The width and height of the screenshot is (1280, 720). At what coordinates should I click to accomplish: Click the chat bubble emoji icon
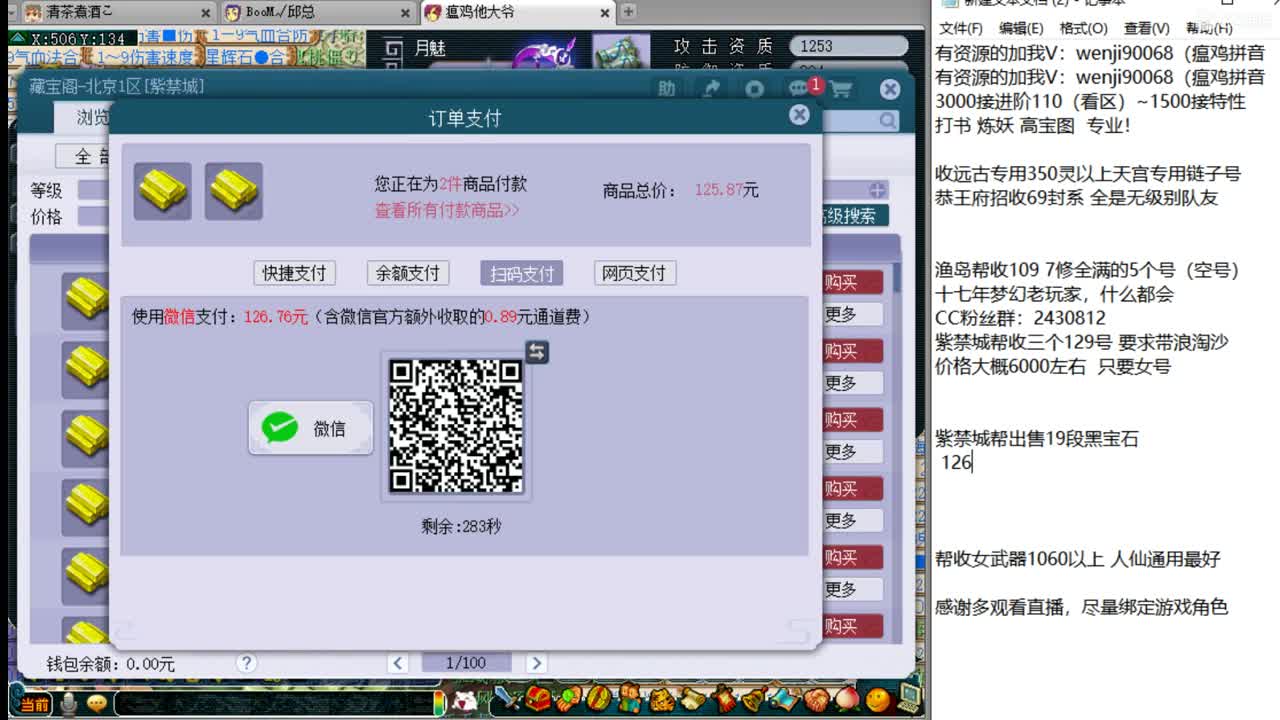pos(96,704)
